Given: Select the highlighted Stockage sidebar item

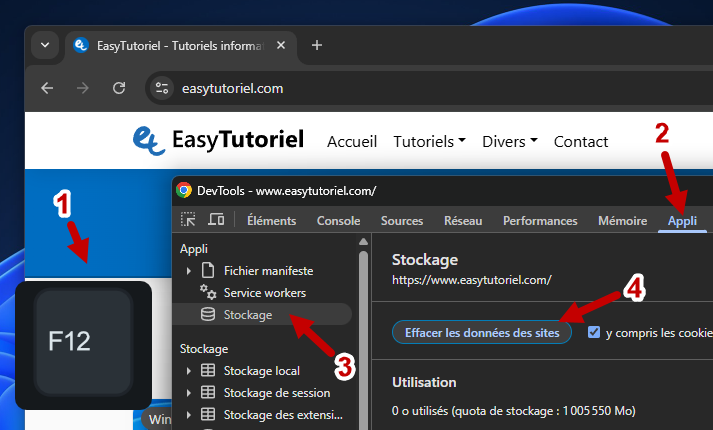Looking at the screenshot, I should coord(262,315).
